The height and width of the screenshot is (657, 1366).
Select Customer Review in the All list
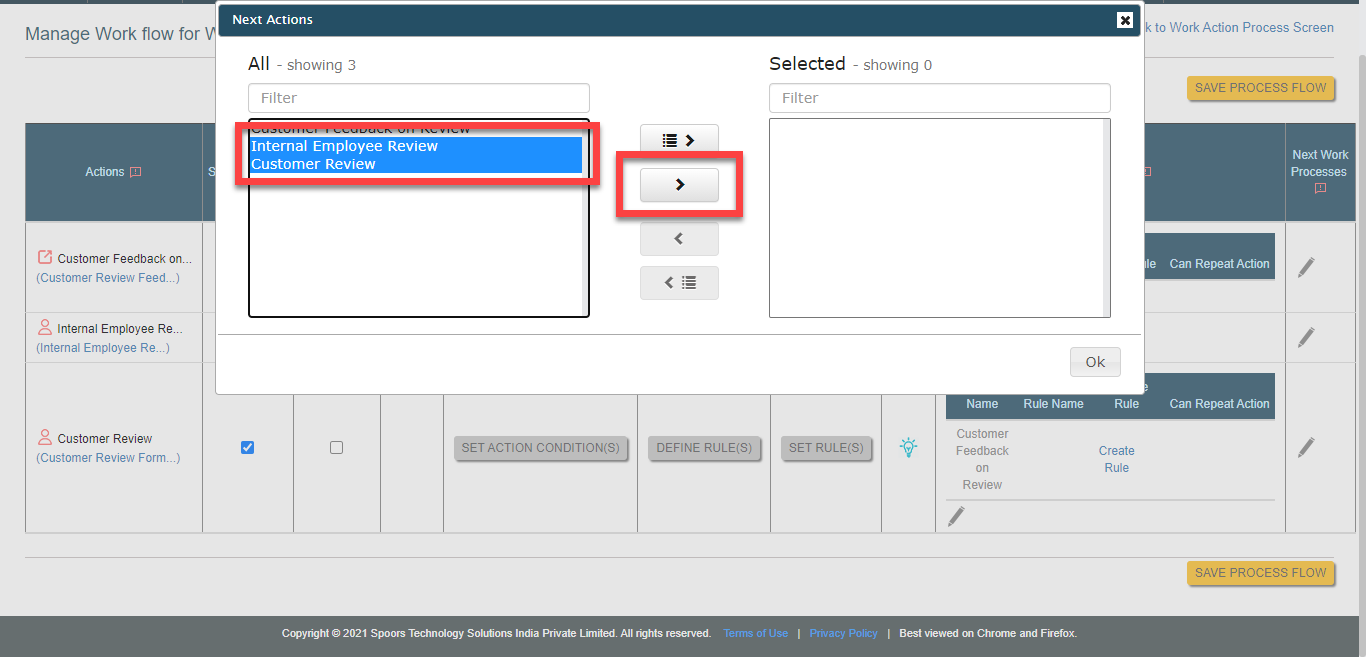coord(314,163)
